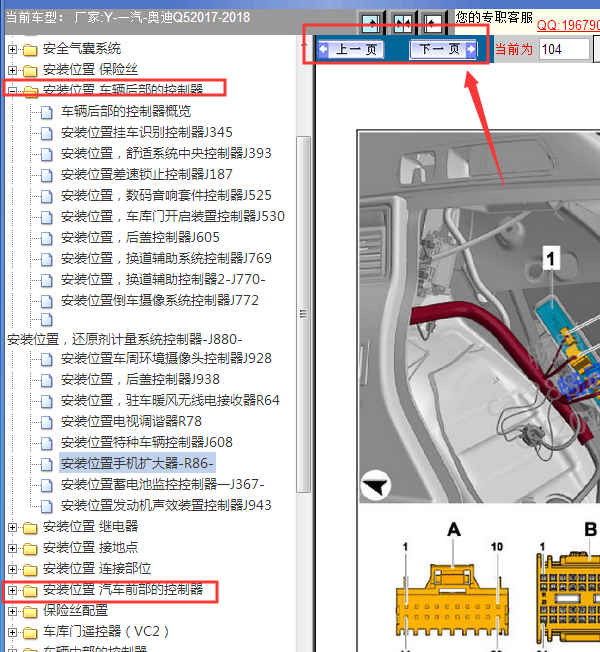This screenshot has height=652, width=600.
Task: Open 蓄电池监控控制器—J367- page
Action: (x=163, y=484)
